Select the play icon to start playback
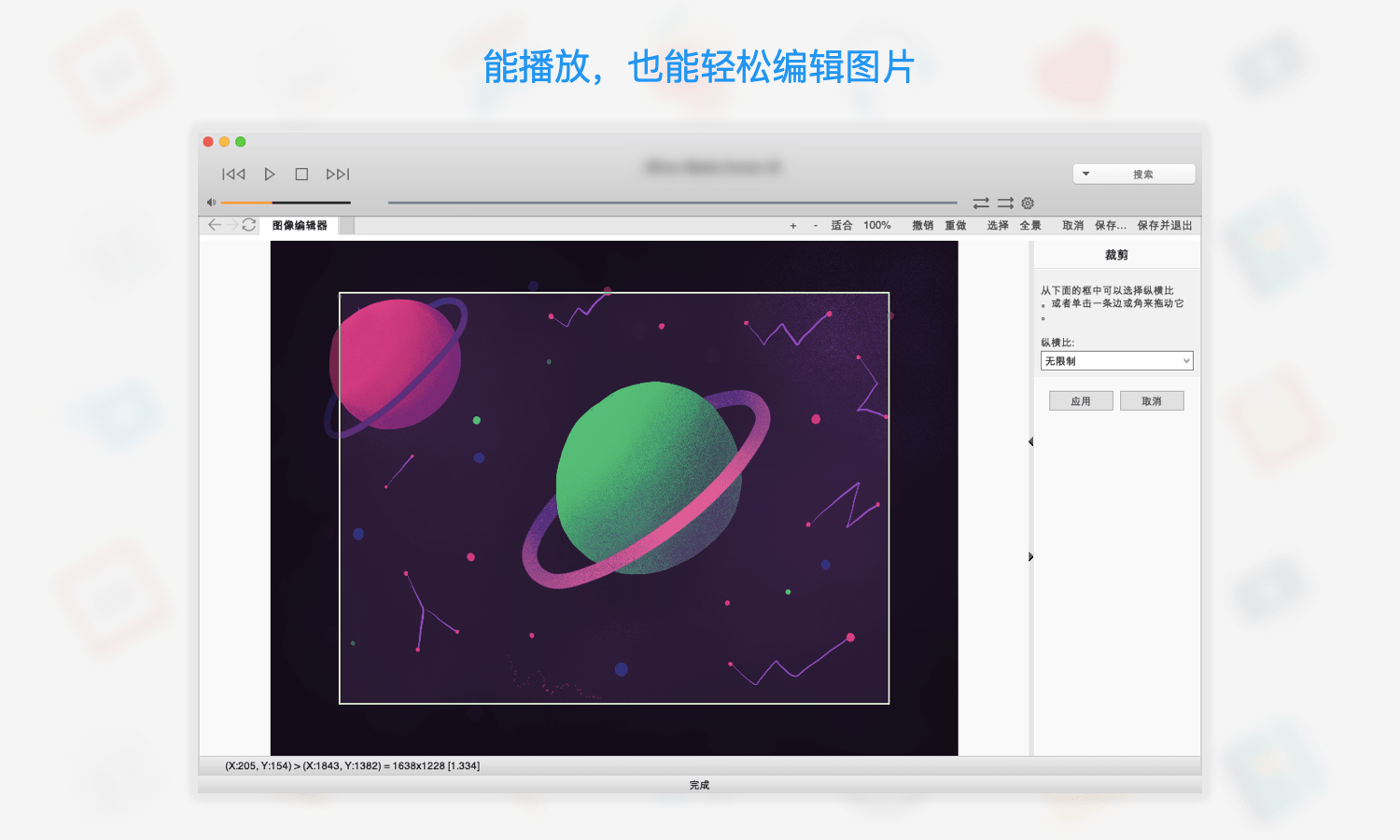 coord(270,174)
